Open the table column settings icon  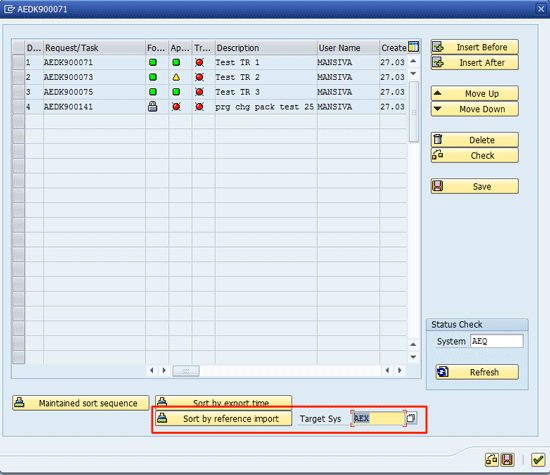[x=414, y=47]
